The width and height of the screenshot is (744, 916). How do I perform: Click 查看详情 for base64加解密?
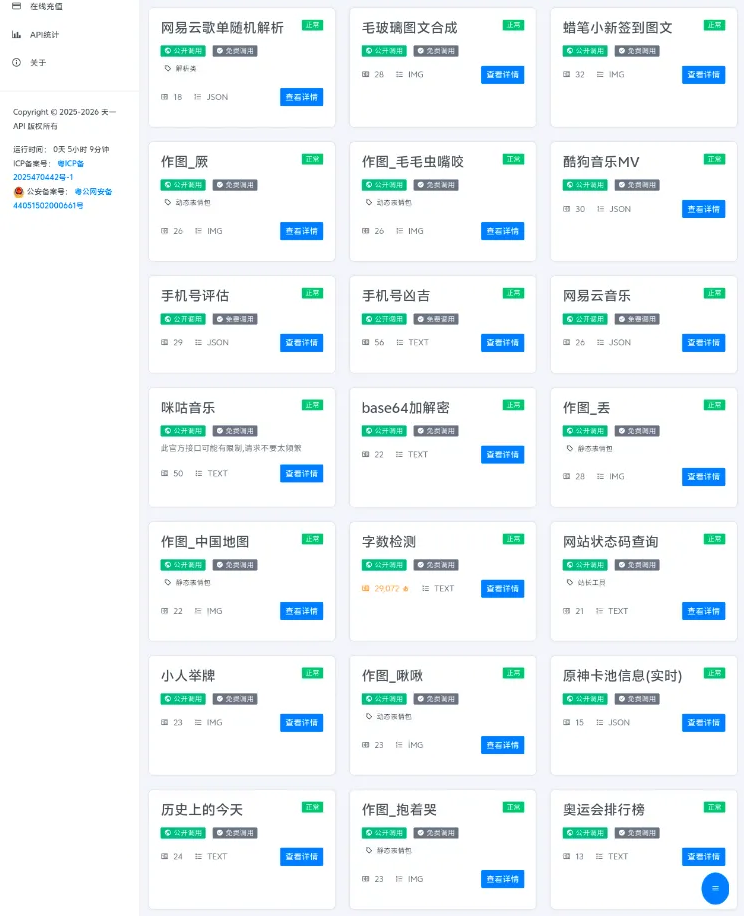[502, 454]
